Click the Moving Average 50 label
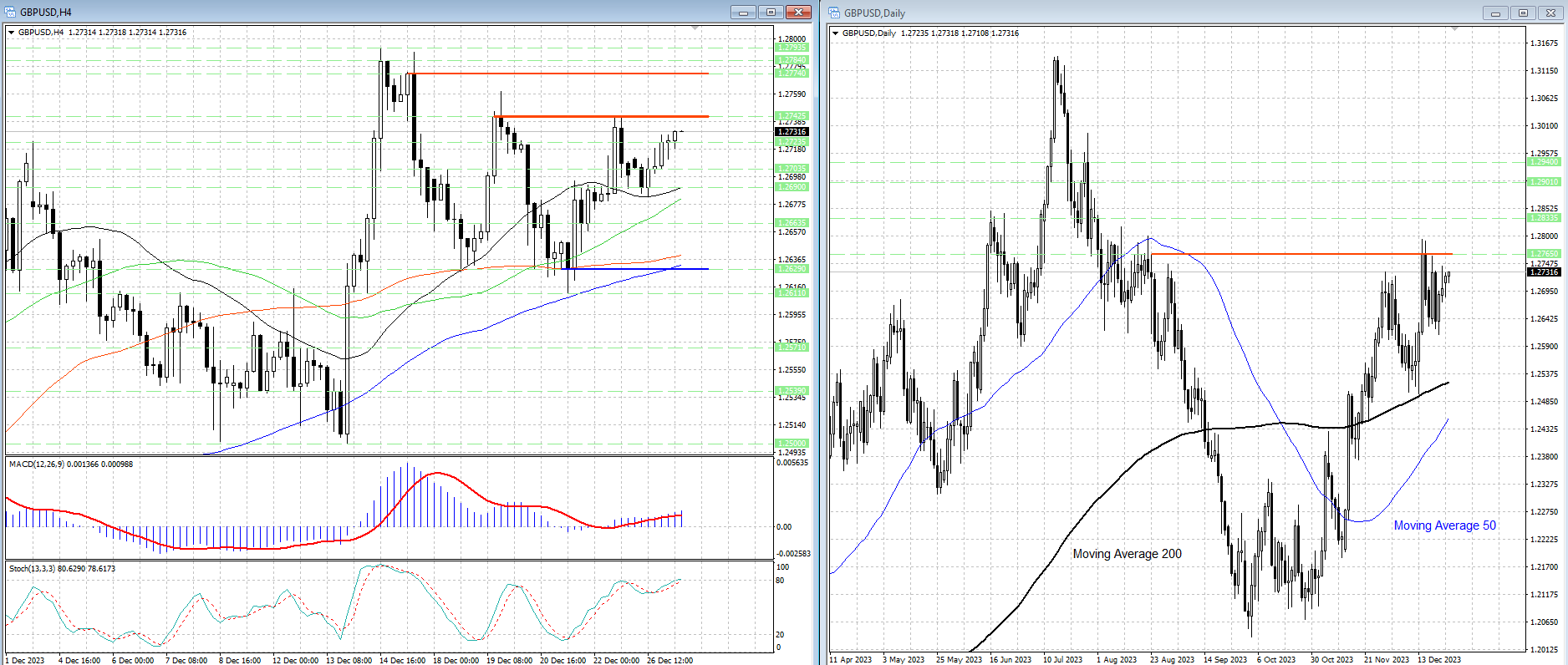The height and width of the screenshot is (665, 1568). pyautogui.click(x=1444, y=525)
